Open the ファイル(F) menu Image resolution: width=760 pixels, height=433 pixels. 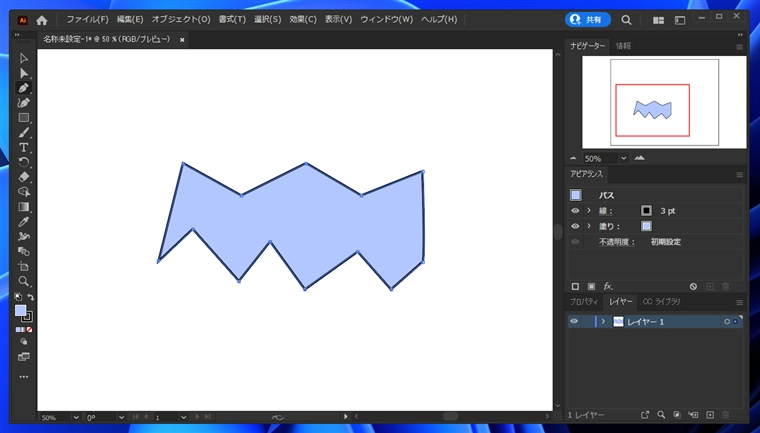pyautogui.click(x=87, y=20)
